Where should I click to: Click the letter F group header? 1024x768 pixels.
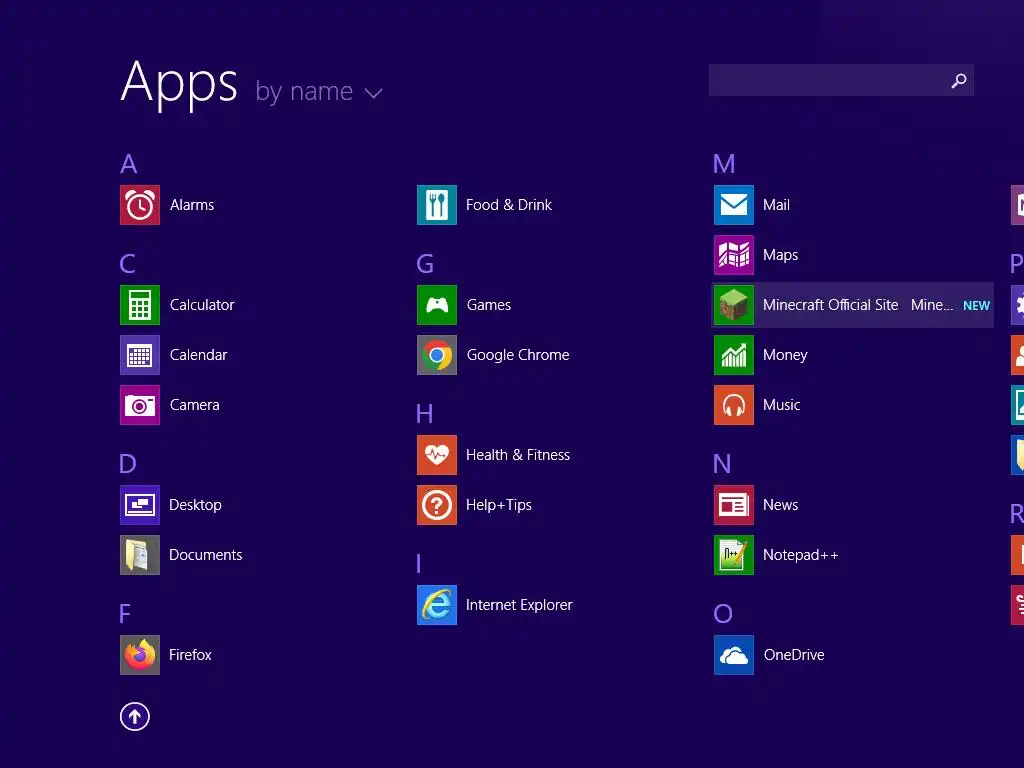[125, 614]
